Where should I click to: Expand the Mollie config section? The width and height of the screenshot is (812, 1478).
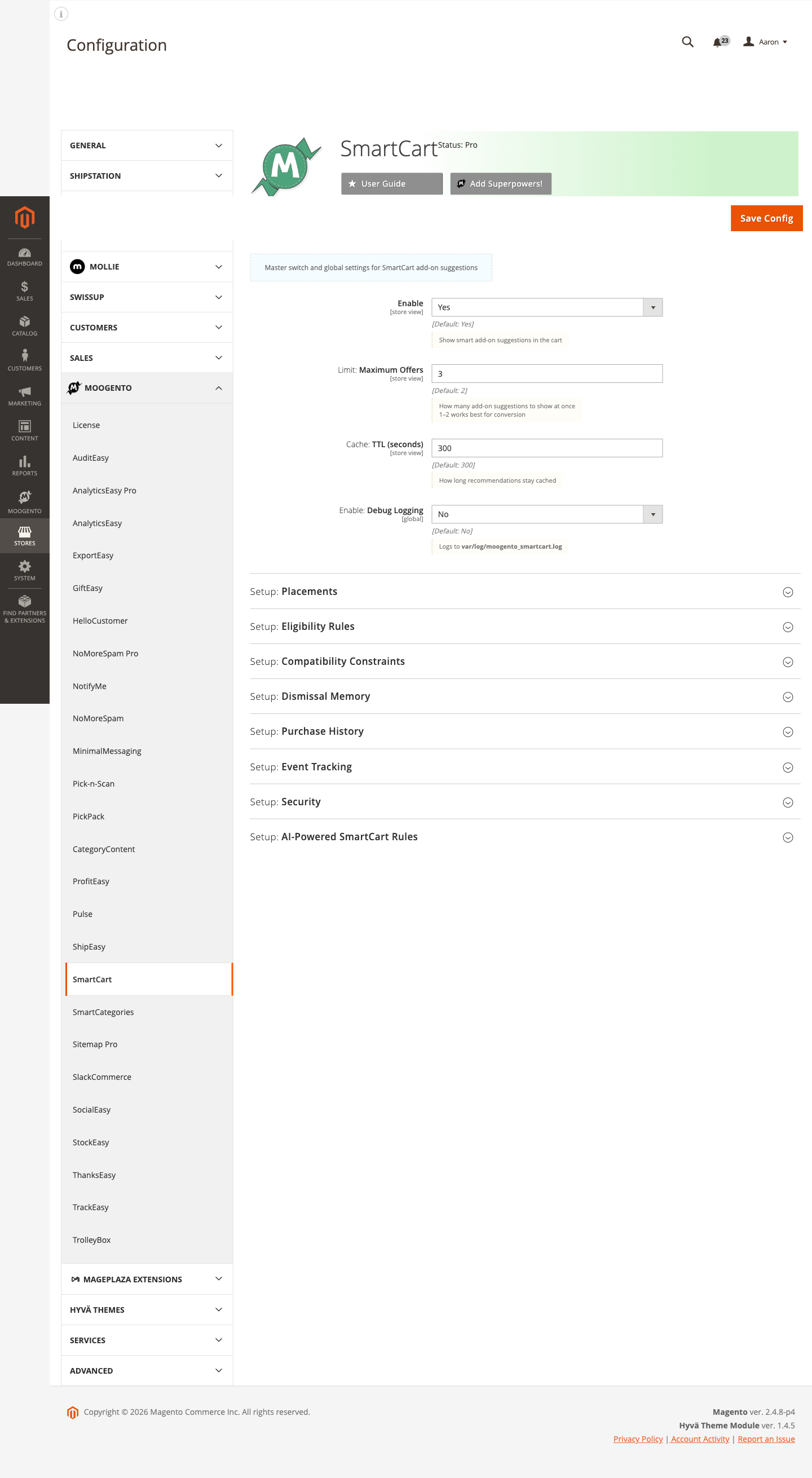click(x=147, y=267)
